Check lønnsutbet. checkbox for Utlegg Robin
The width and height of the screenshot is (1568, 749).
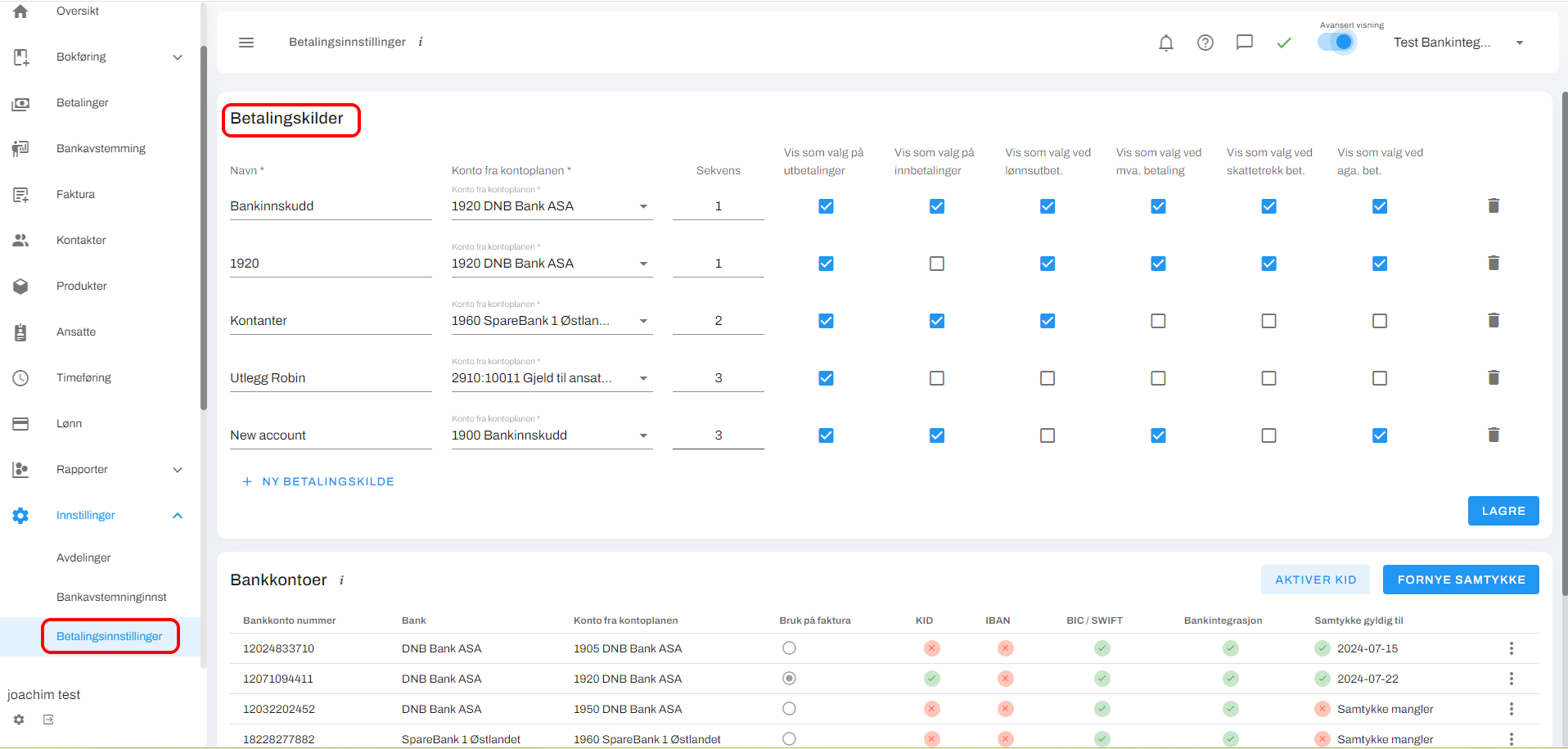point(1048,378)
